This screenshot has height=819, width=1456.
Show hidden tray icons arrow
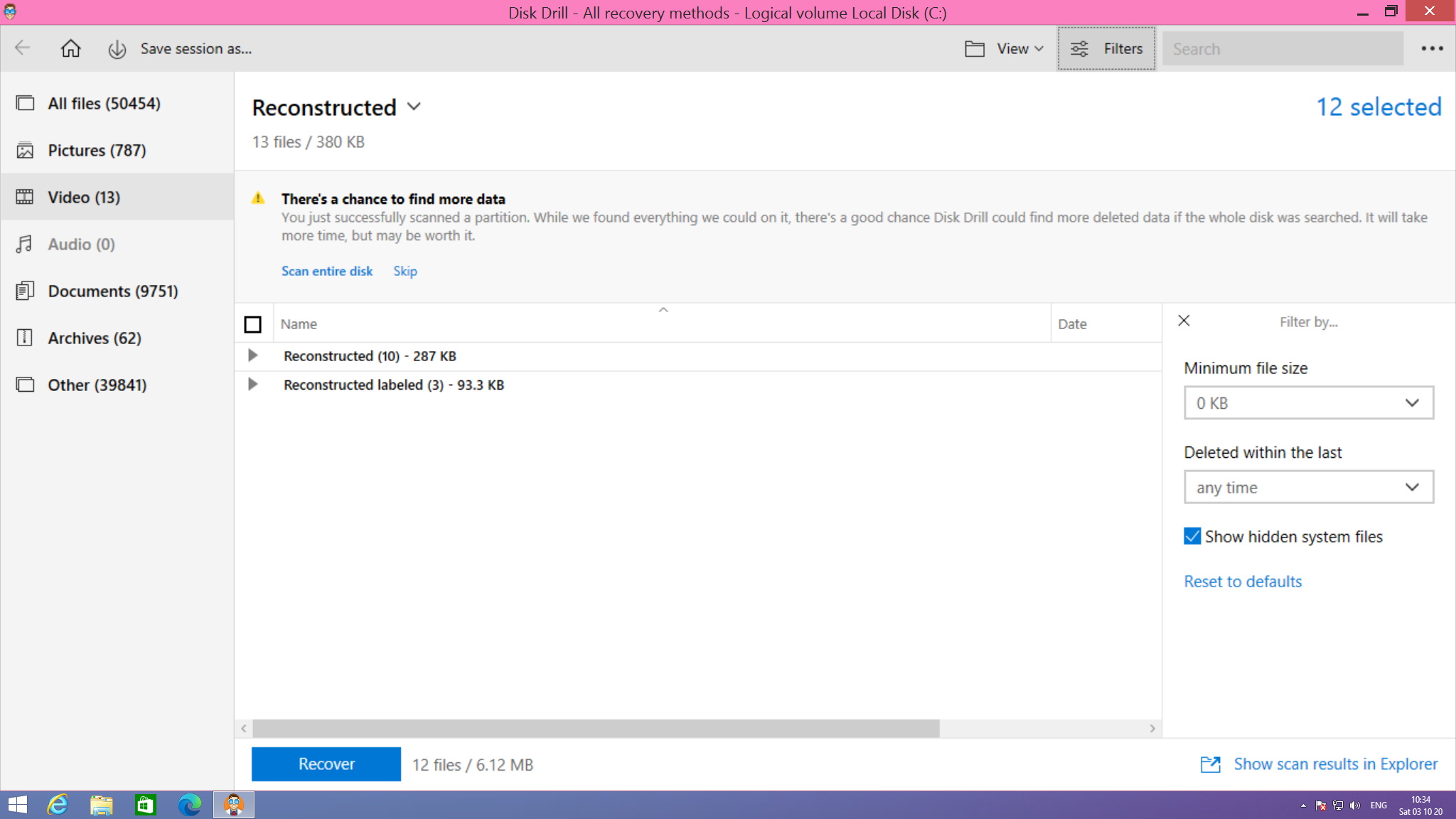tap(1303, 805)
